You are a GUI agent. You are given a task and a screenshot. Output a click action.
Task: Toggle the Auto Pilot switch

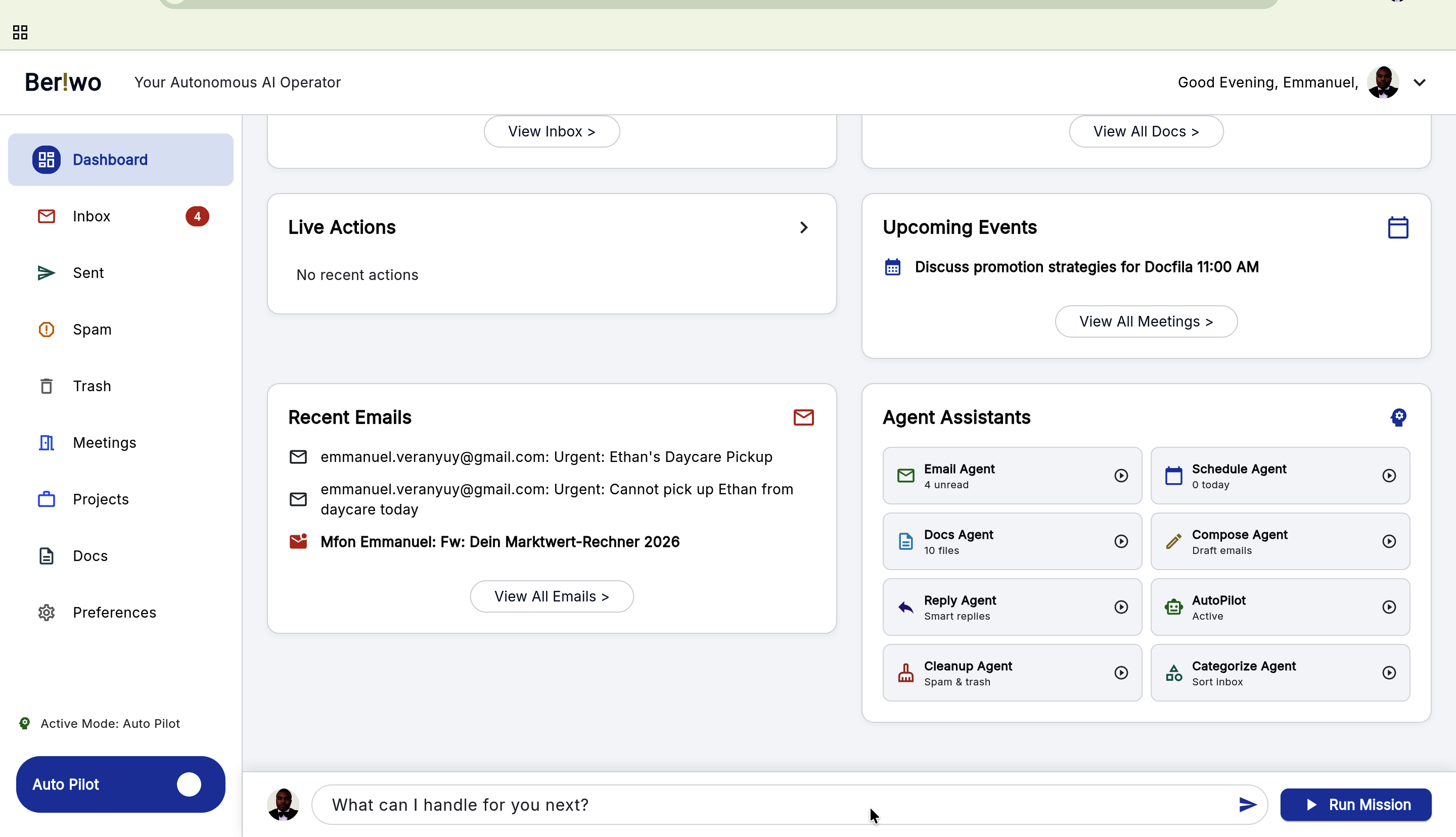click(x=189, y=784)
